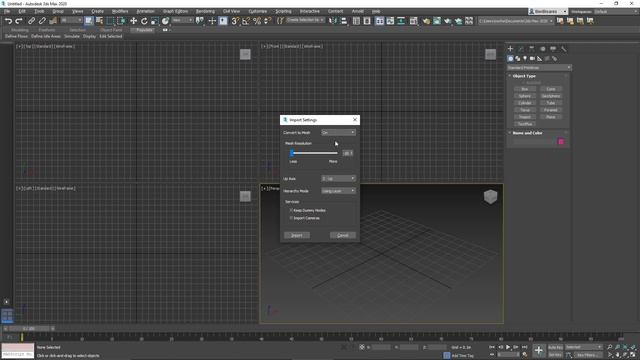Open the Convert to Mesh dropdown
The image size is (640, 360).
point(338,133)
